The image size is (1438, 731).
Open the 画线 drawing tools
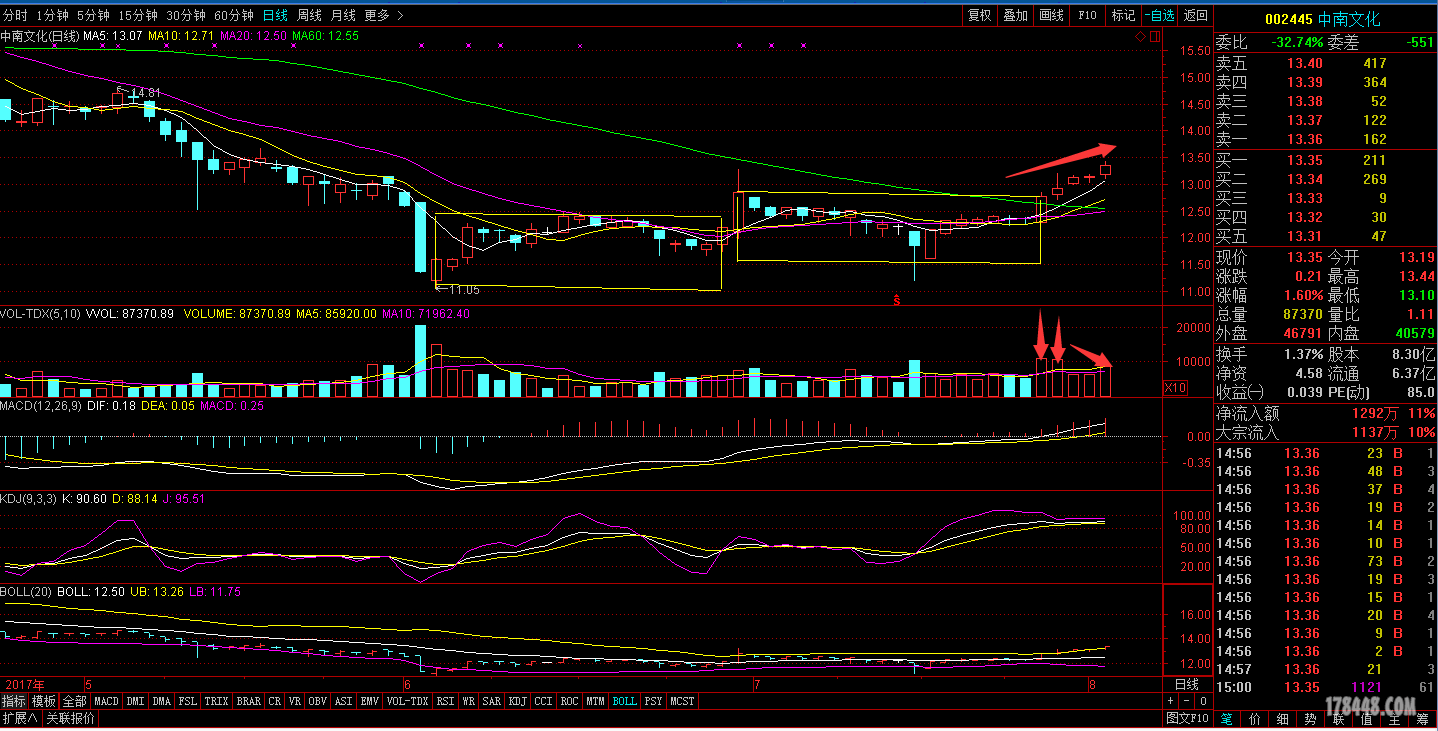(x=1051, y=15)
